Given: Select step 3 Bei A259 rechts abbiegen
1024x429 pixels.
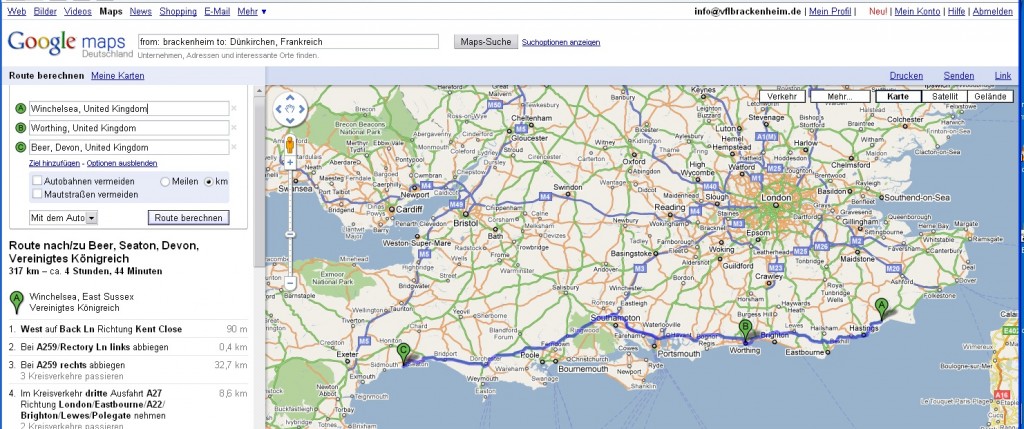Looking at the screenshot, I should click(x=128, y=370).
